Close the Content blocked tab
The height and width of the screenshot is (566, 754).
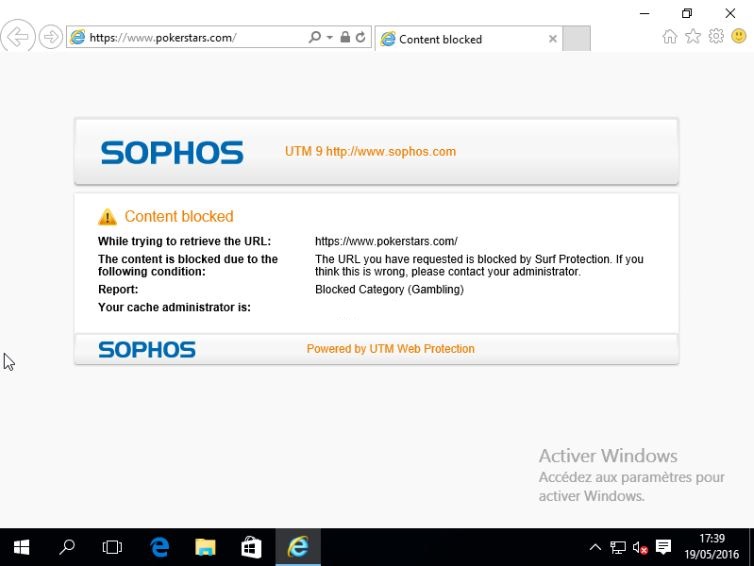pos(553,39)
